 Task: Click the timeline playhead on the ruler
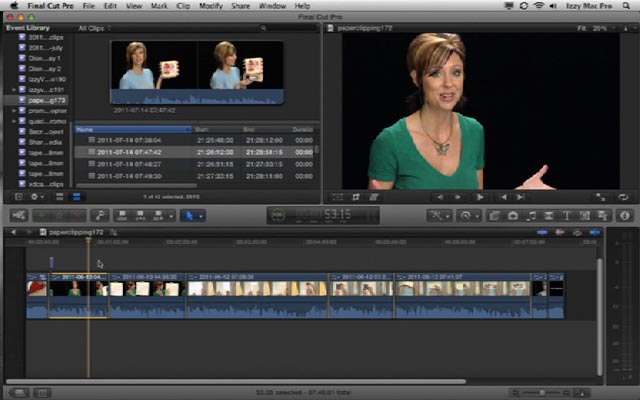88,241
